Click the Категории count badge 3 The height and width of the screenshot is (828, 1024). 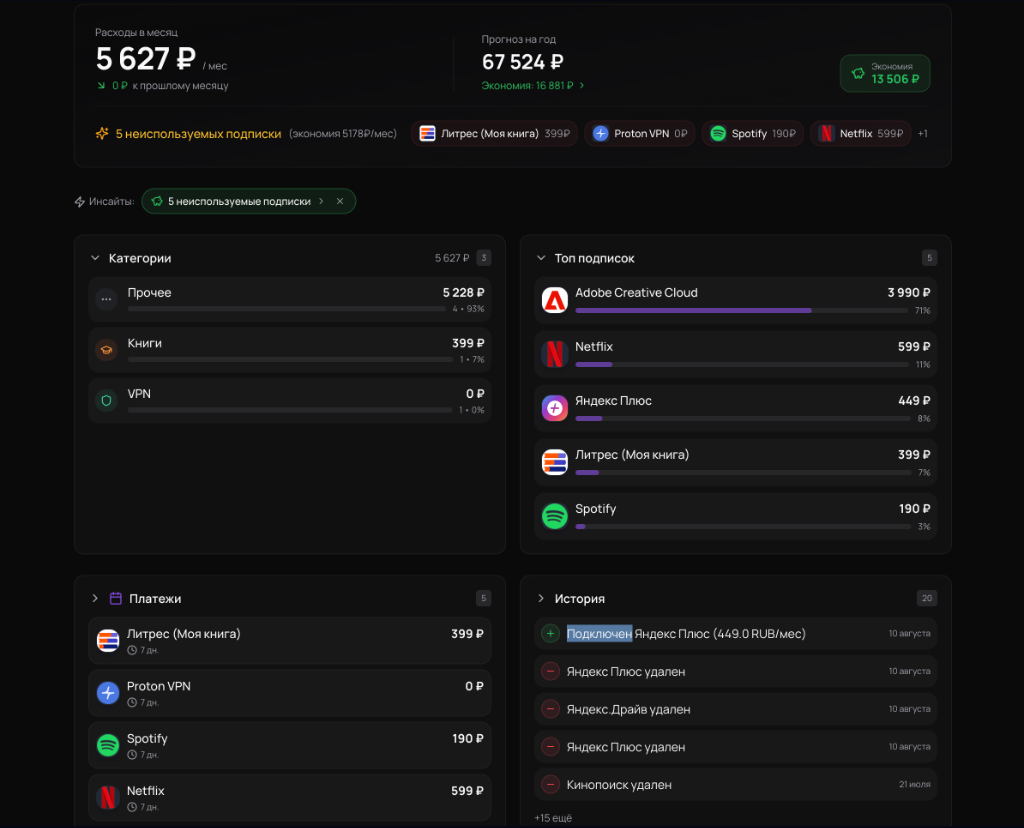tap(483, 258)
